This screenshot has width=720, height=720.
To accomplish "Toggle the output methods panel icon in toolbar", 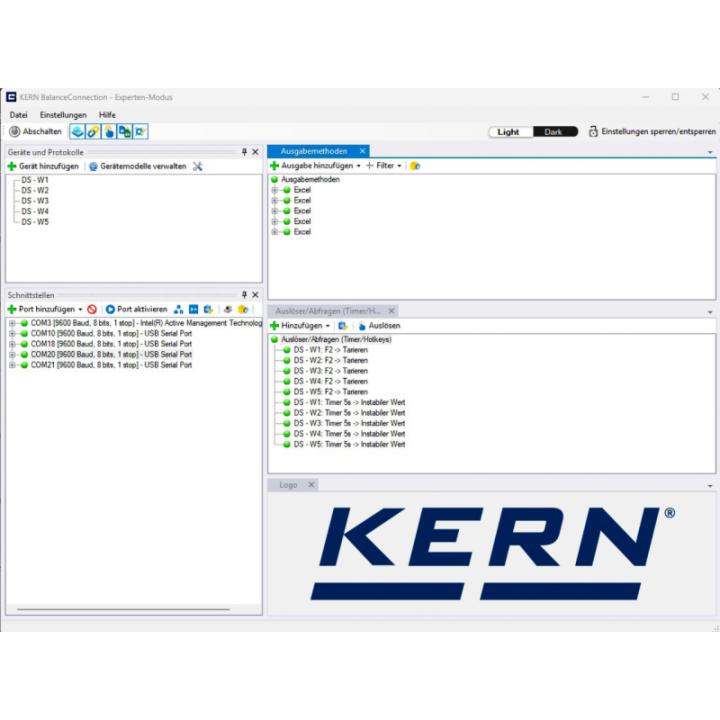I will [x=124, y=132].
